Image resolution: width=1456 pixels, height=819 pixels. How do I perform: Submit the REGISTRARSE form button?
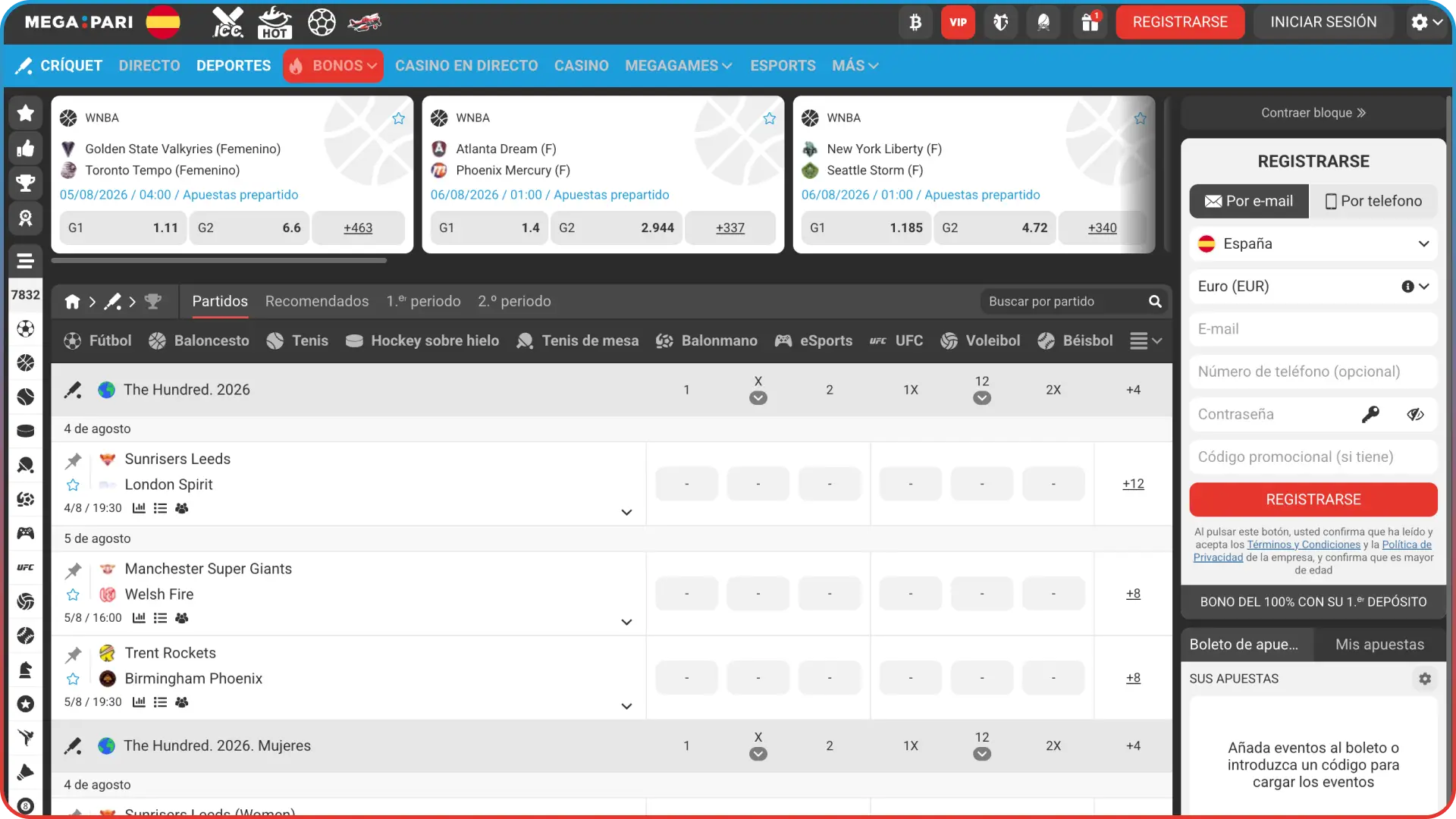[x=1313, y=500]
